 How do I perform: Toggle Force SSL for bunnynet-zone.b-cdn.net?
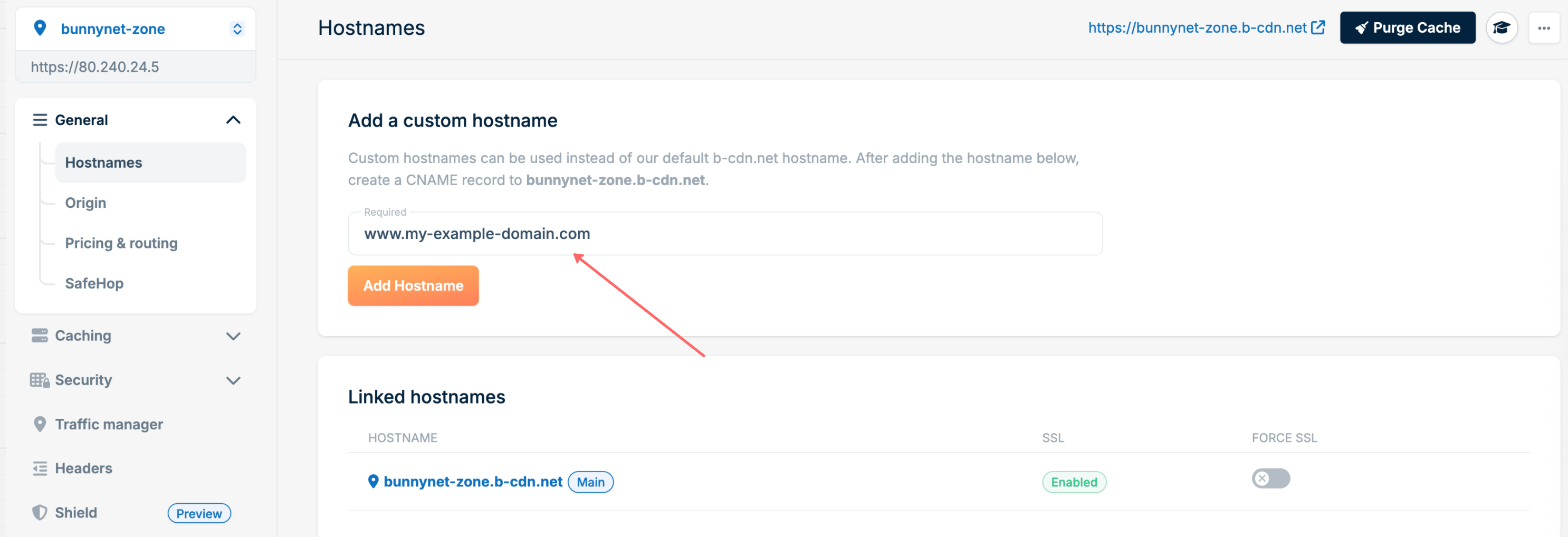click(1270, 478)
